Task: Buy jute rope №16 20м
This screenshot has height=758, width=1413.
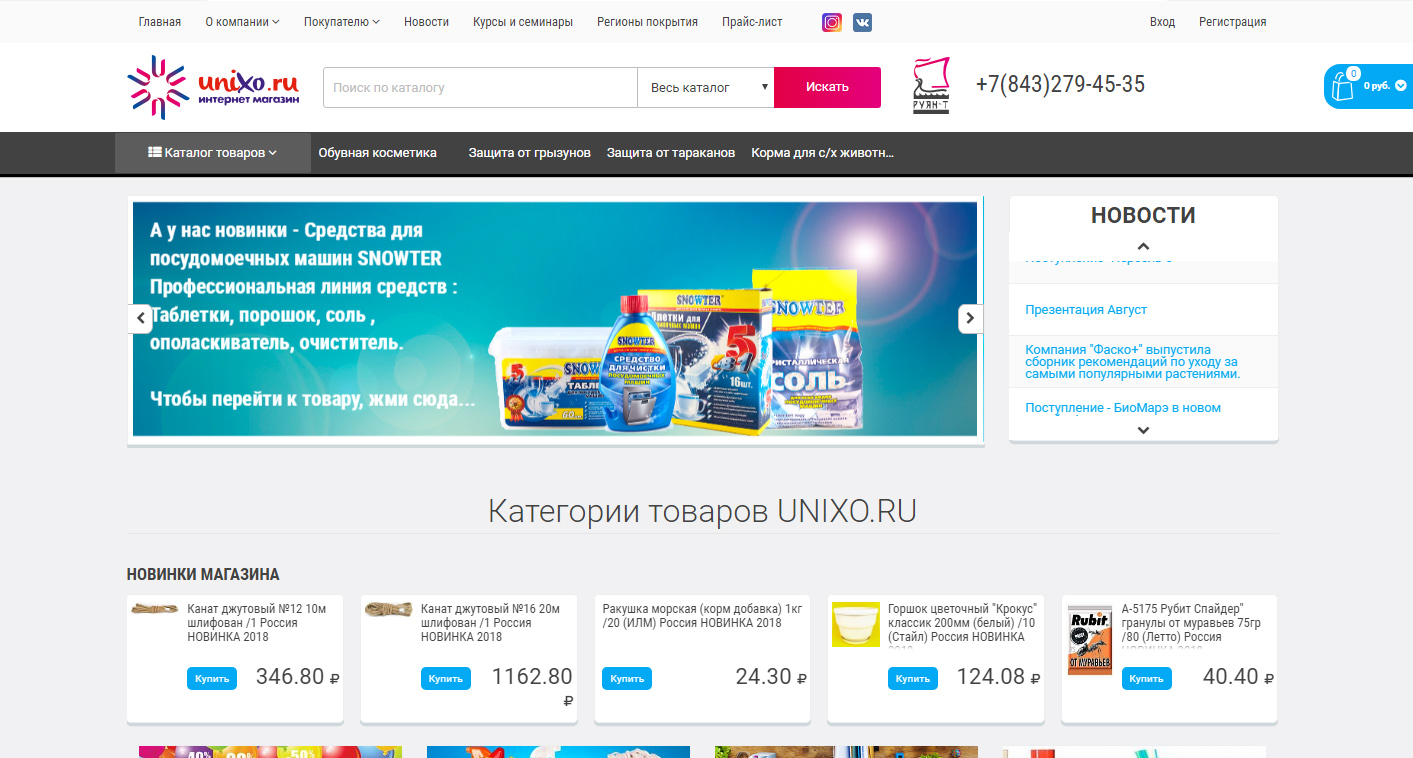Action: click(x=446, y=678)
